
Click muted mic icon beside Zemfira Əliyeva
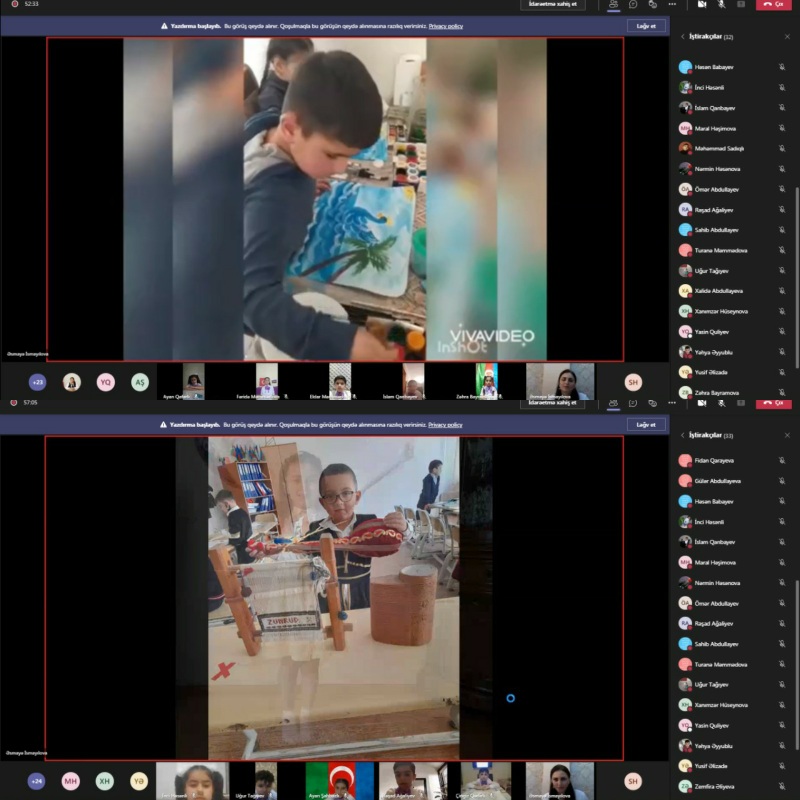click(x=782, y=786)
